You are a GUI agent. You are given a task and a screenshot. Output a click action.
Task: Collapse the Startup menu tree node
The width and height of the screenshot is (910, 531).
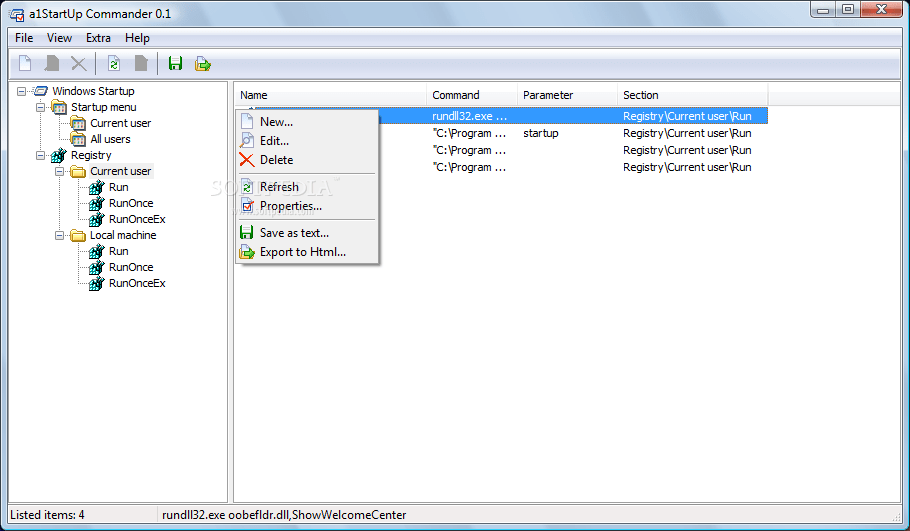(40, 107)
